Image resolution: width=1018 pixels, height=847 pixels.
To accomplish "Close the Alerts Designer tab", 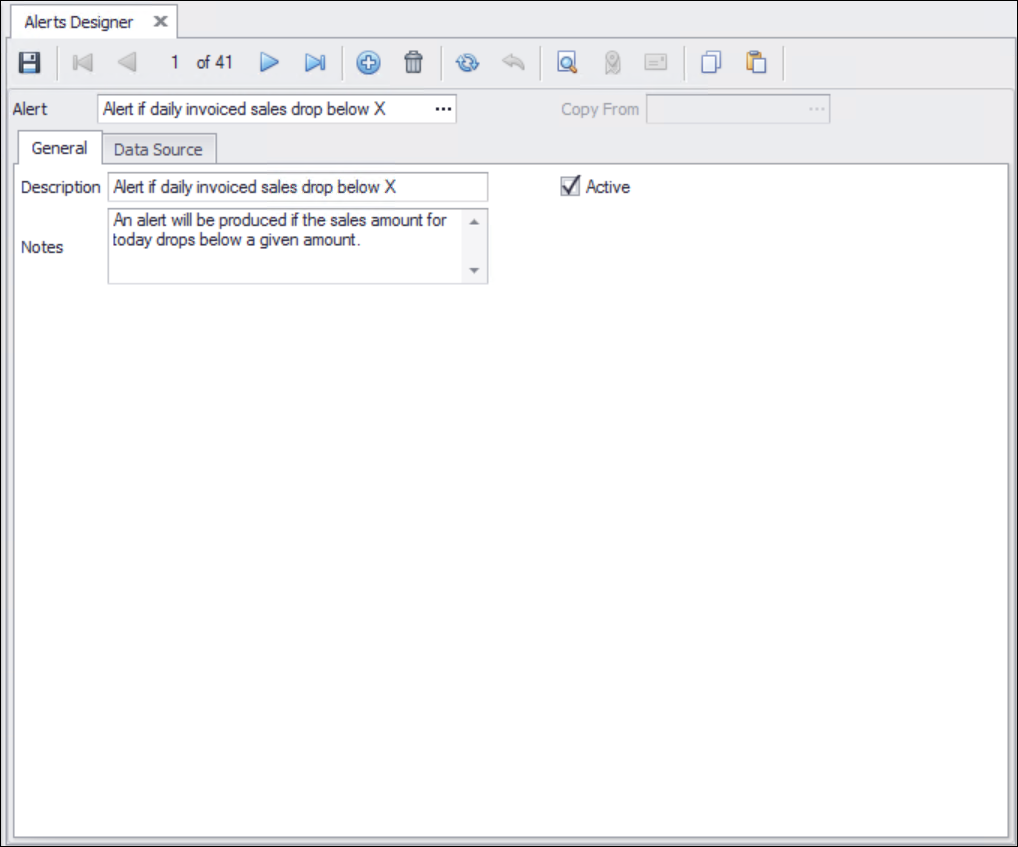I will click(160, 21).
